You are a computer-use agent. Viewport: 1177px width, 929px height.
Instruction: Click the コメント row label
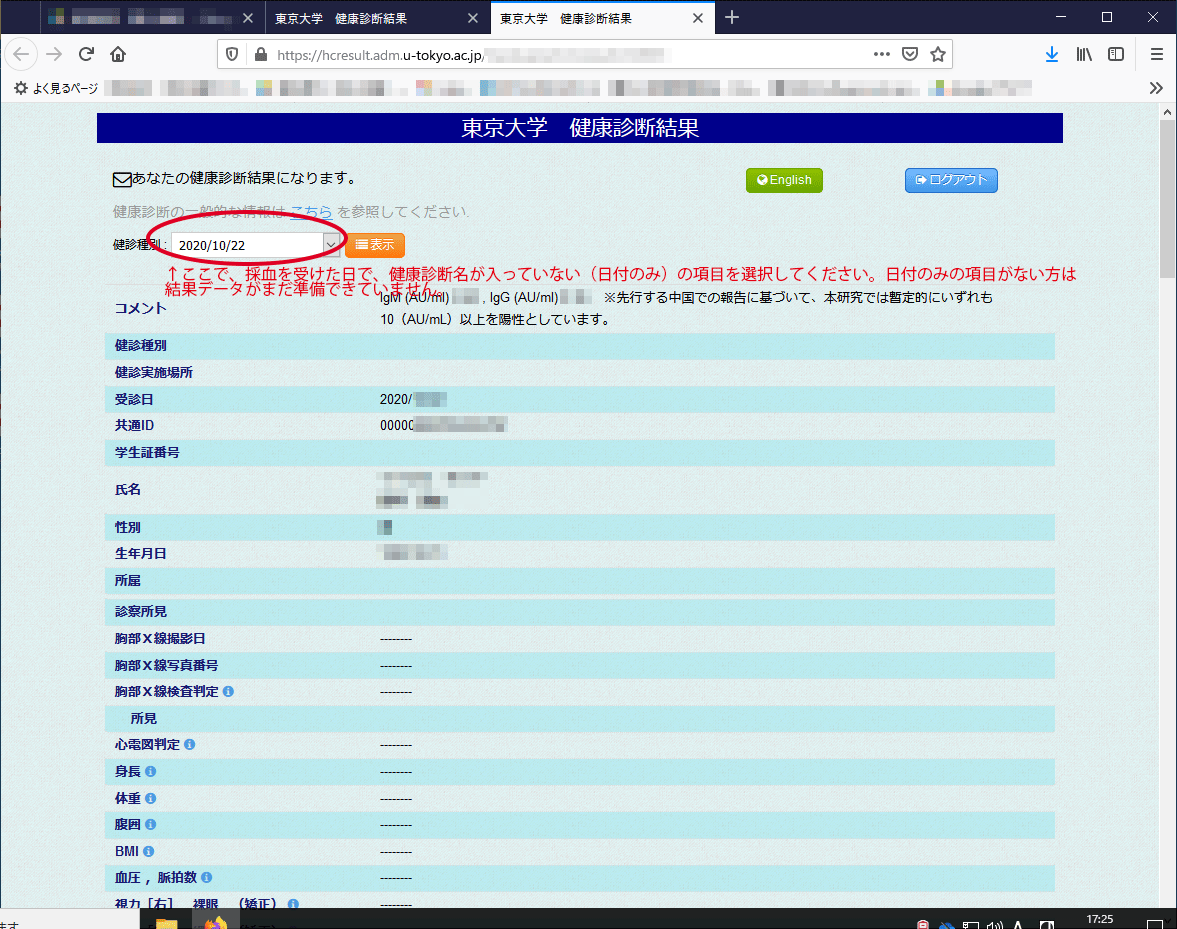click(140, 308)
